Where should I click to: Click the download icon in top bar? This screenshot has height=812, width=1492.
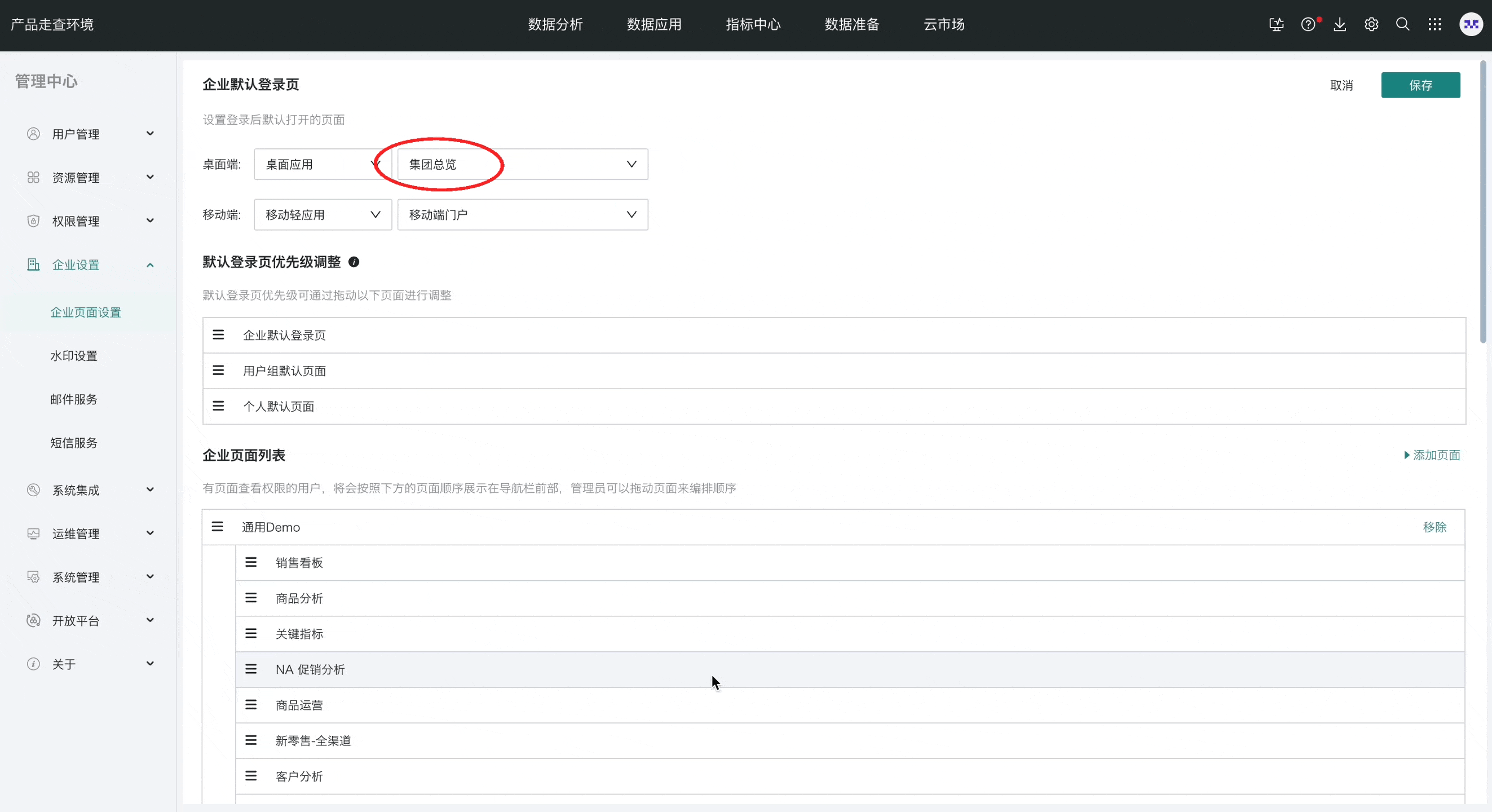tap(1339, 24)
